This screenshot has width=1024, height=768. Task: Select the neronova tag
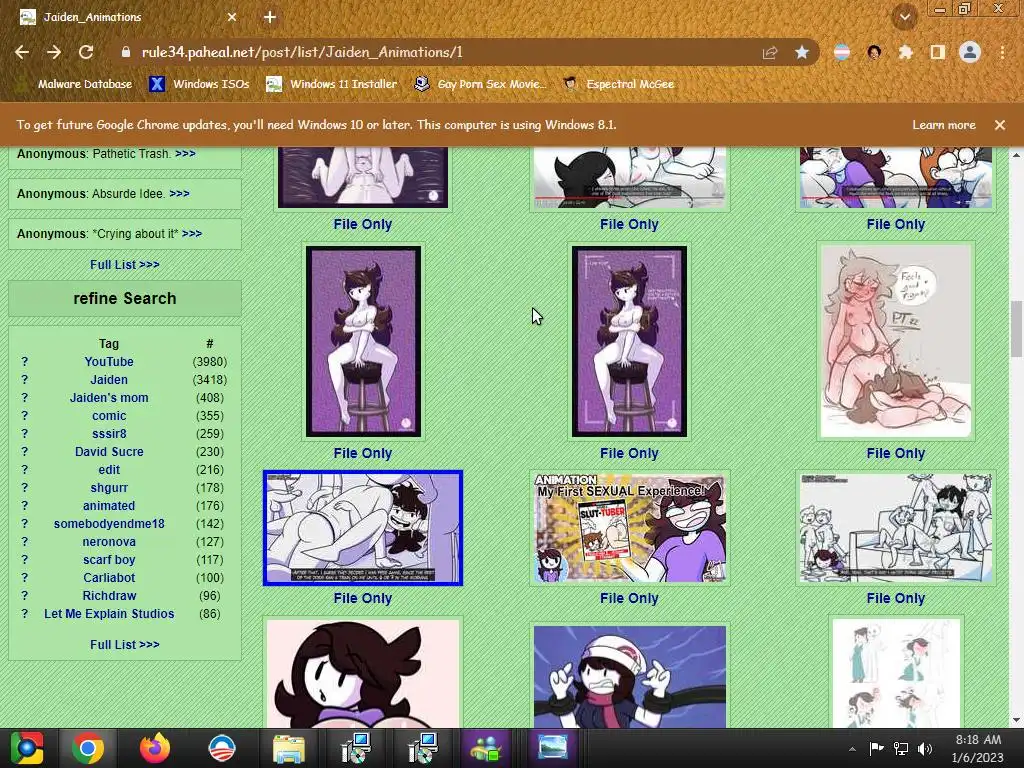(x=109, y=541)
